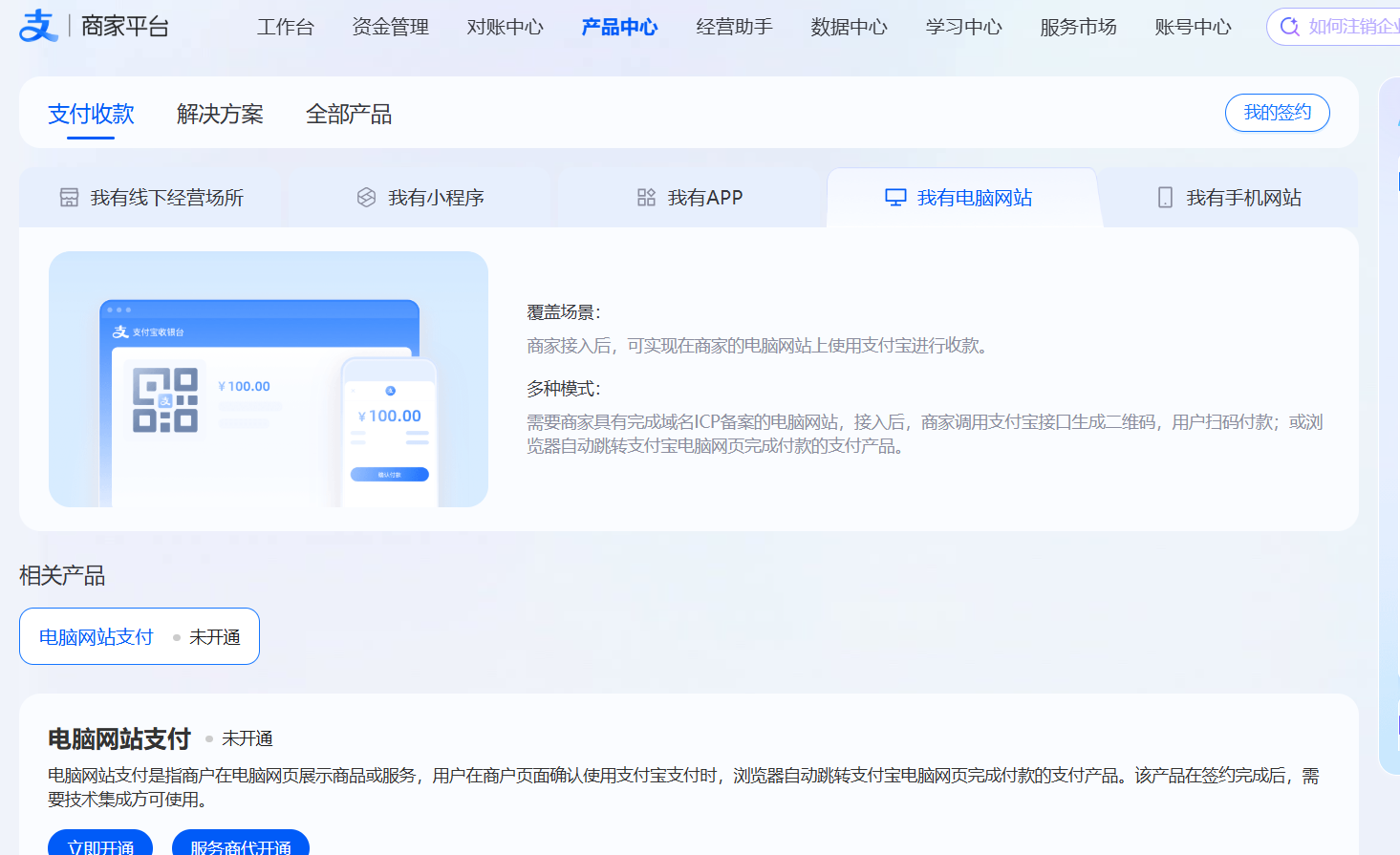Click the 立即开通 button
This screenshot has width=1400, height=855.
[100, 843]
